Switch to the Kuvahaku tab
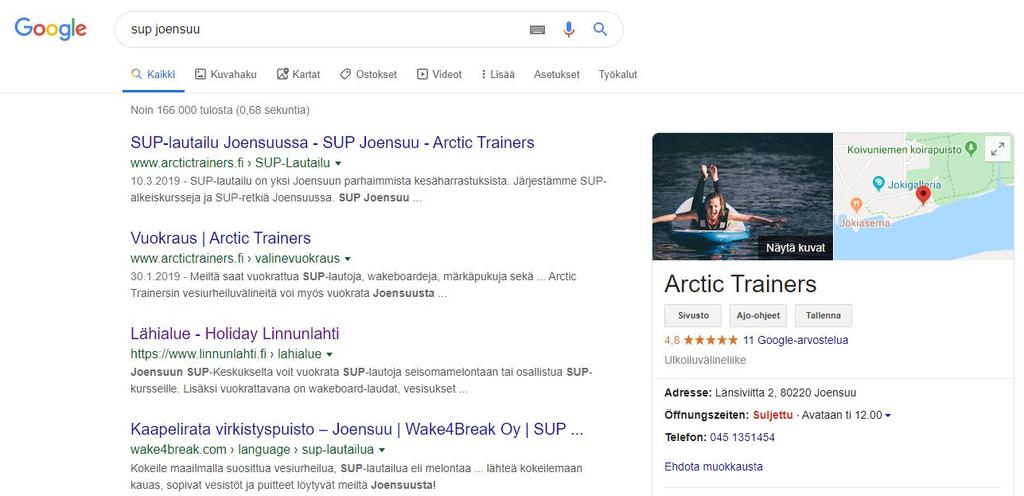The image size is (1024, 496). [226, 74]
